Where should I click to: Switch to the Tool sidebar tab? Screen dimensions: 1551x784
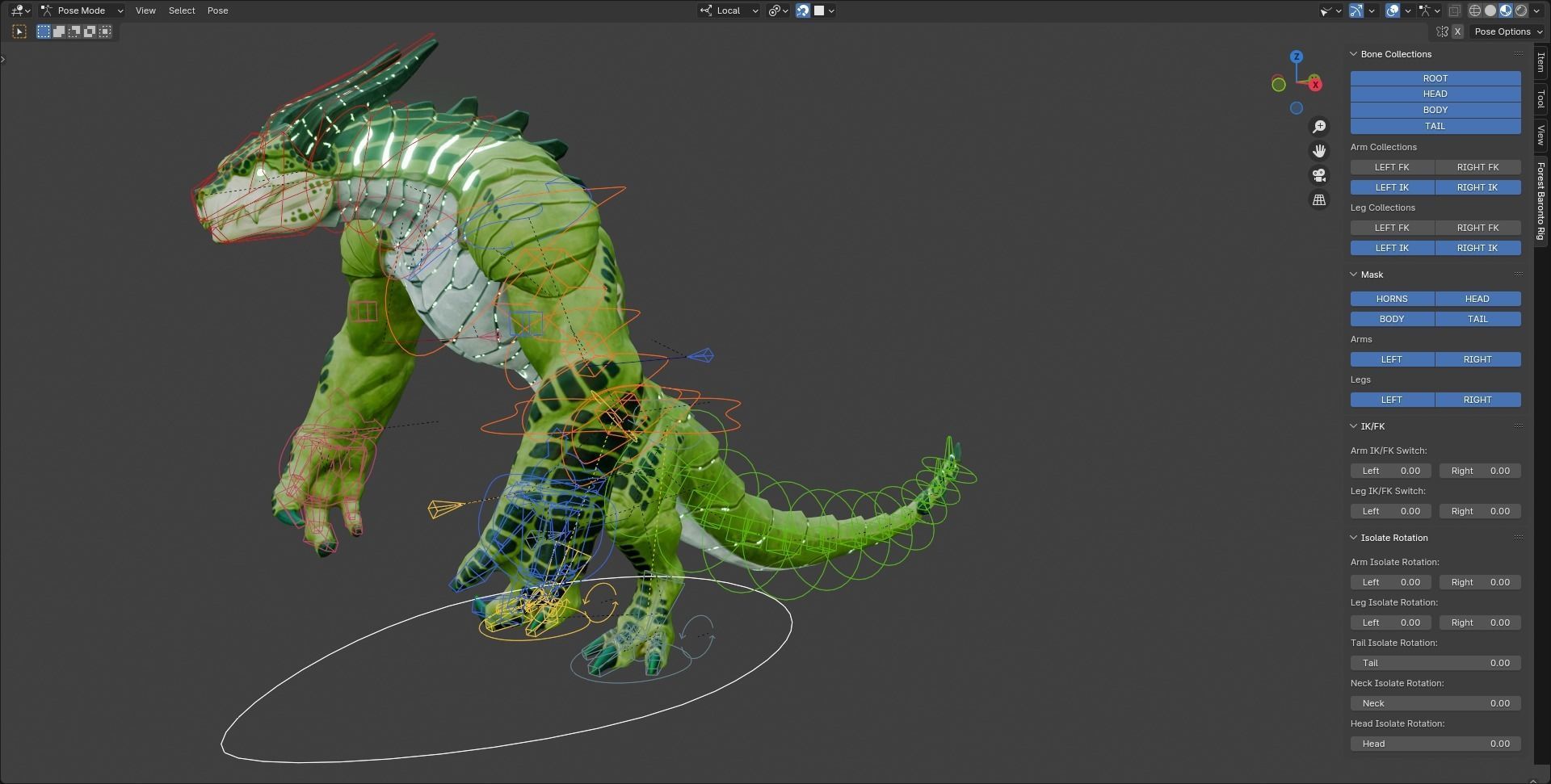click(x=1541, y=99)
